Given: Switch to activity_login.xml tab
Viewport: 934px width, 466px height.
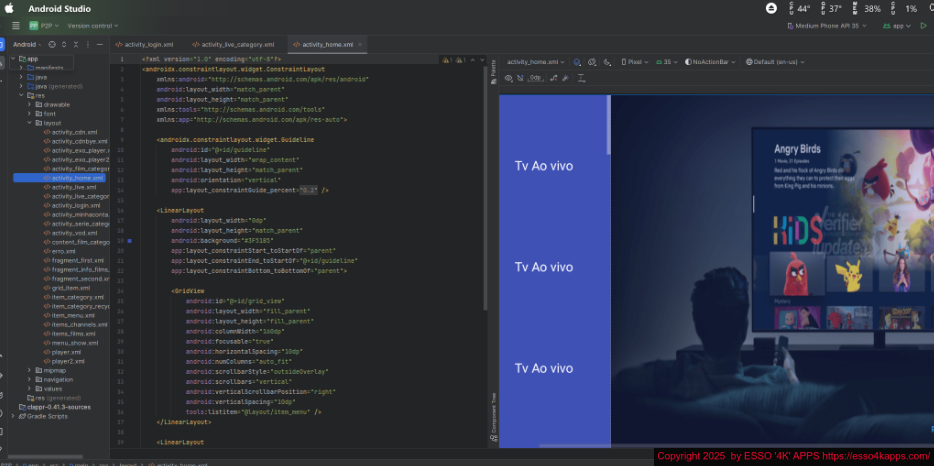Looking at the screenshot, I should pos(144,45).
